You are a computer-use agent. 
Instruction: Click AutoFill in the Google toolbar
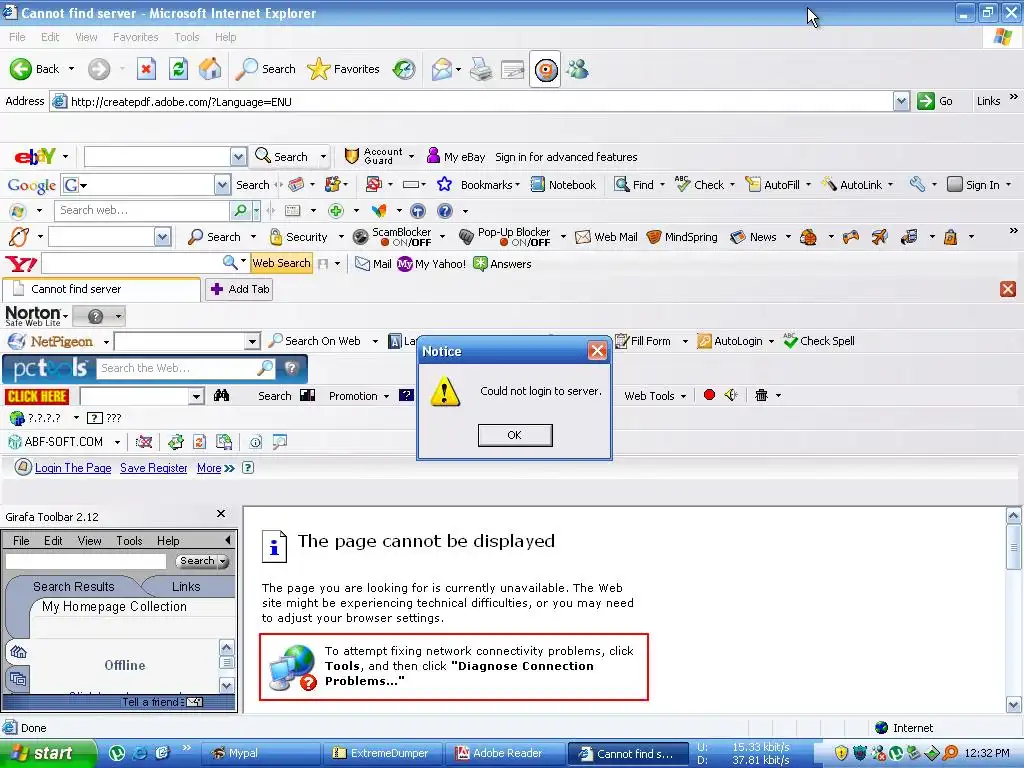click(773, 185)
